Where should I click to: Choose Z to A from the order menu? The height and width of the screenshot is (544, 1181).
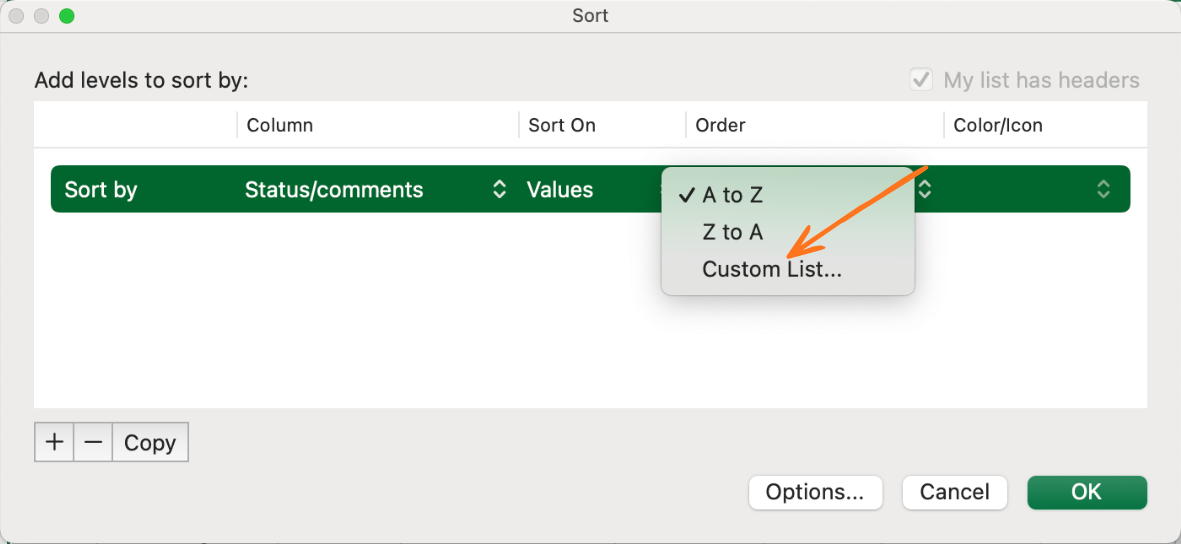pyautogui.click(x=732, y=233)
